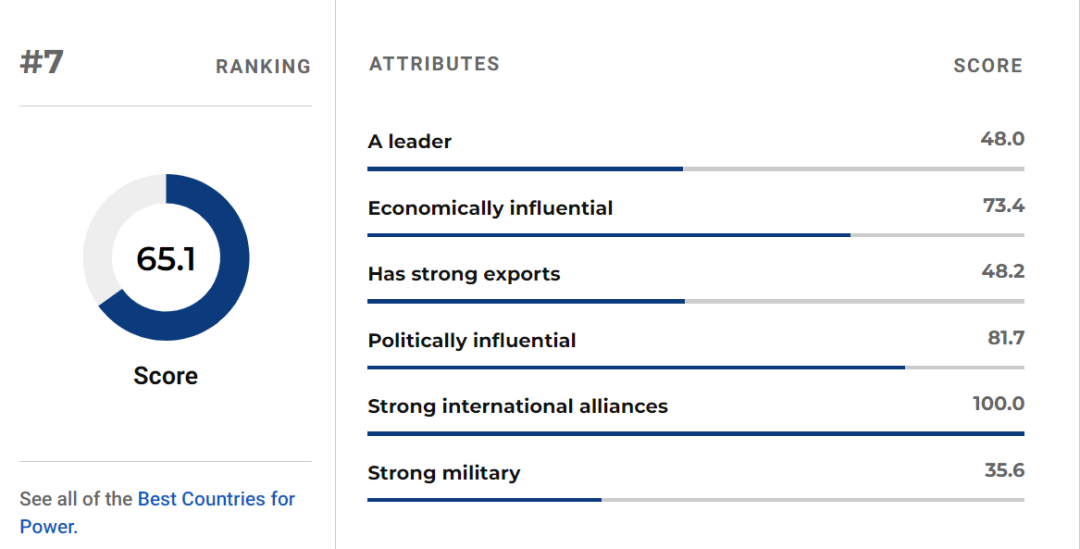Click the 'Score' caption below the donut
Screen dimensions: 1080x549
166,376
